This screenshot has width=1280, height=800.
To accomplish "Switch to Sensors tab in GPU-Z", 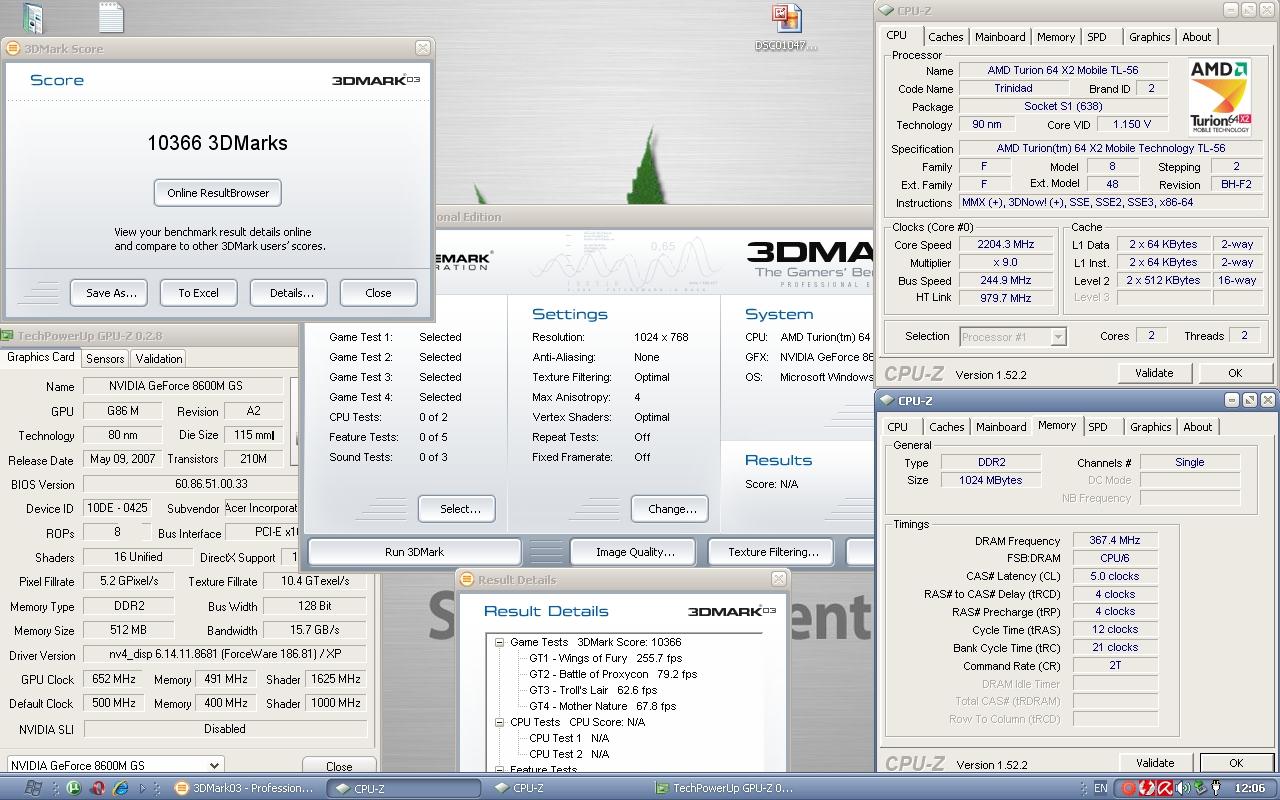I will coord(105,358).
